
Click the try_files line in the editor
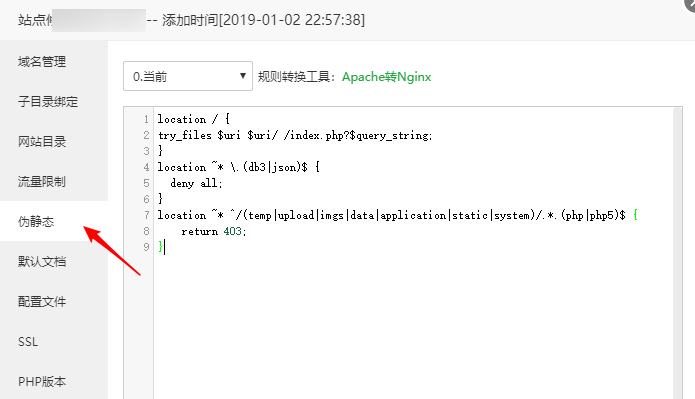pyautogui.click(x=295, y=135)
